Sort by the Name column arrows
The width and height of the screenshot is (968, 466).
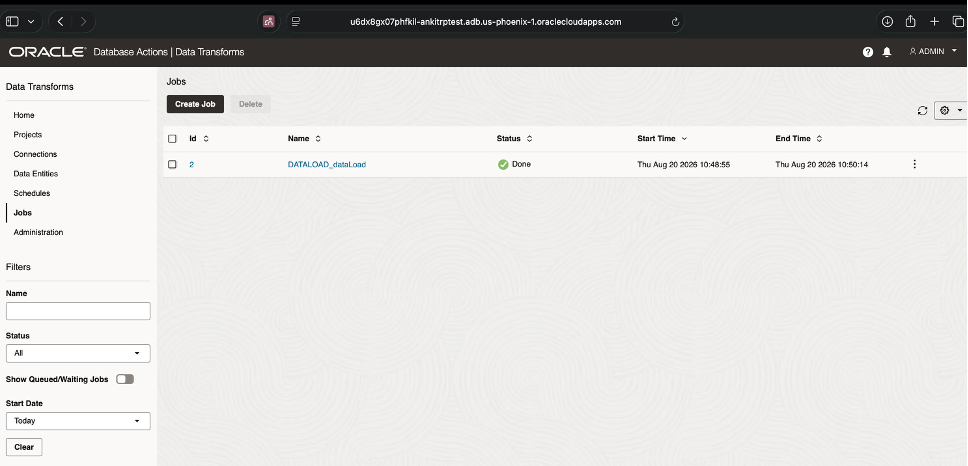pos(318,139)
